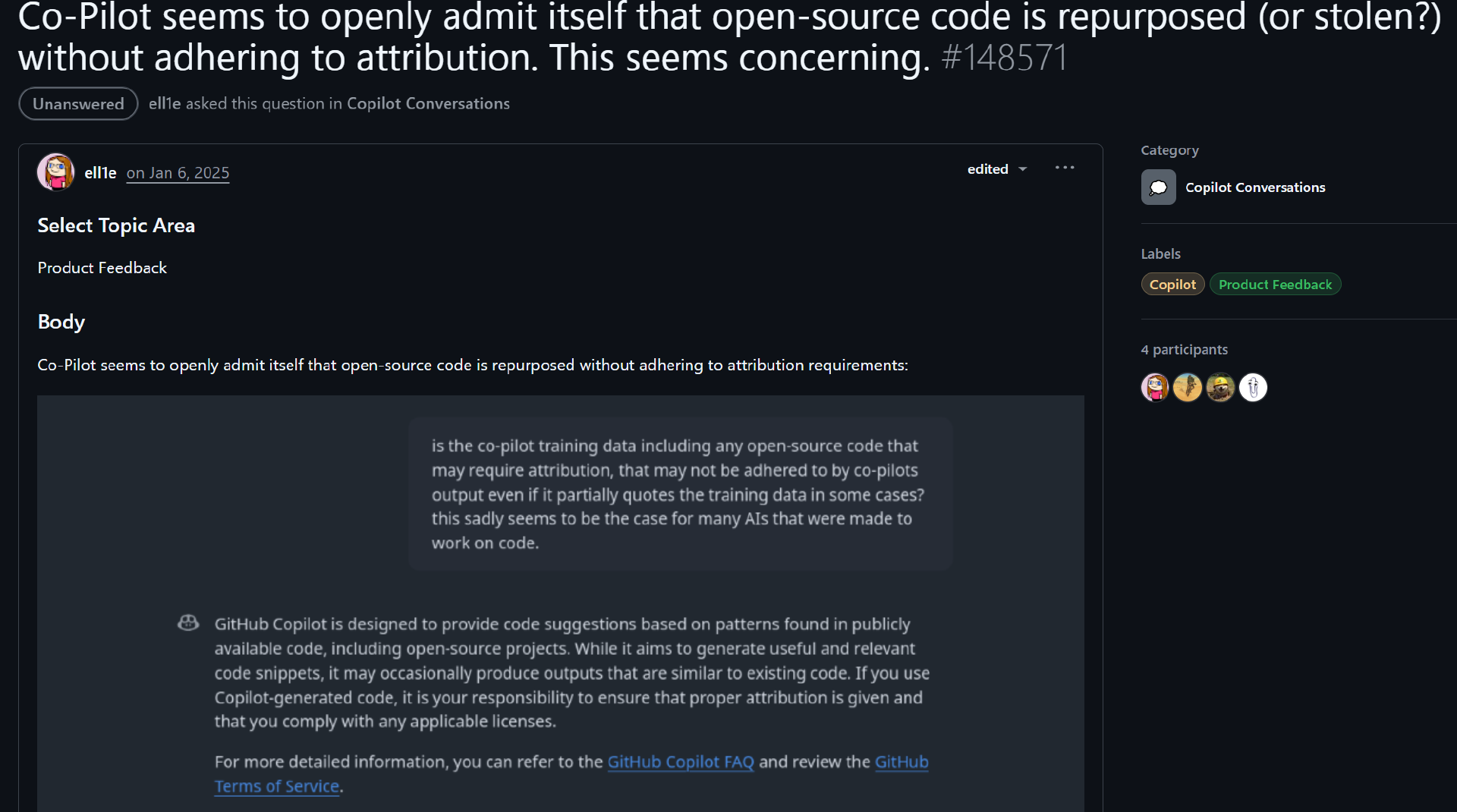The width and height of the screenshot is (1457, 812).
Task: Click the Copilot Conversations category speech-bubble icon
Action: click(1158, 187)
